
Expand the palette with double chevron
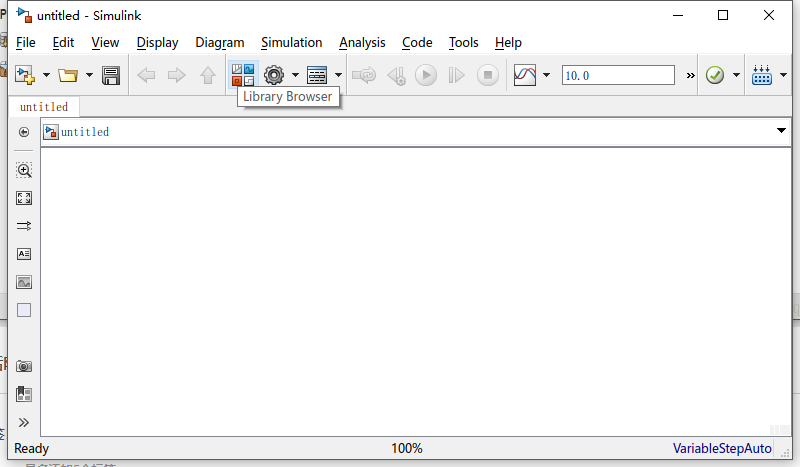click(24, 423)
